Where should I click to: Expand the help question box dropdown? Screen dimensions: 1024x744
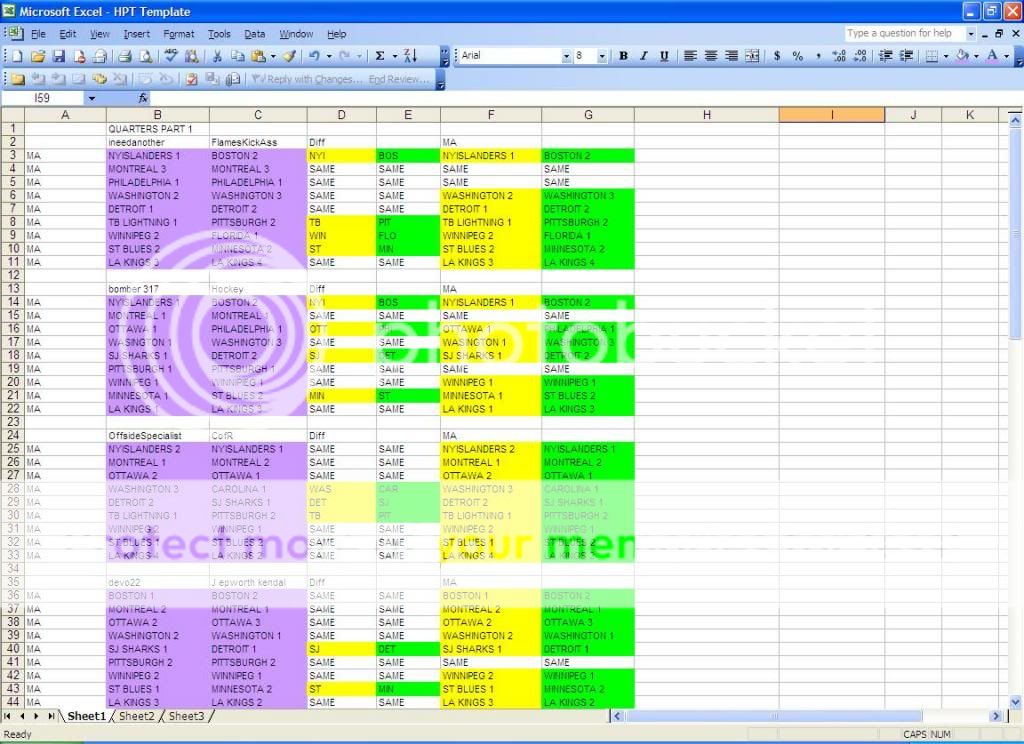click(x=971, y=33)
